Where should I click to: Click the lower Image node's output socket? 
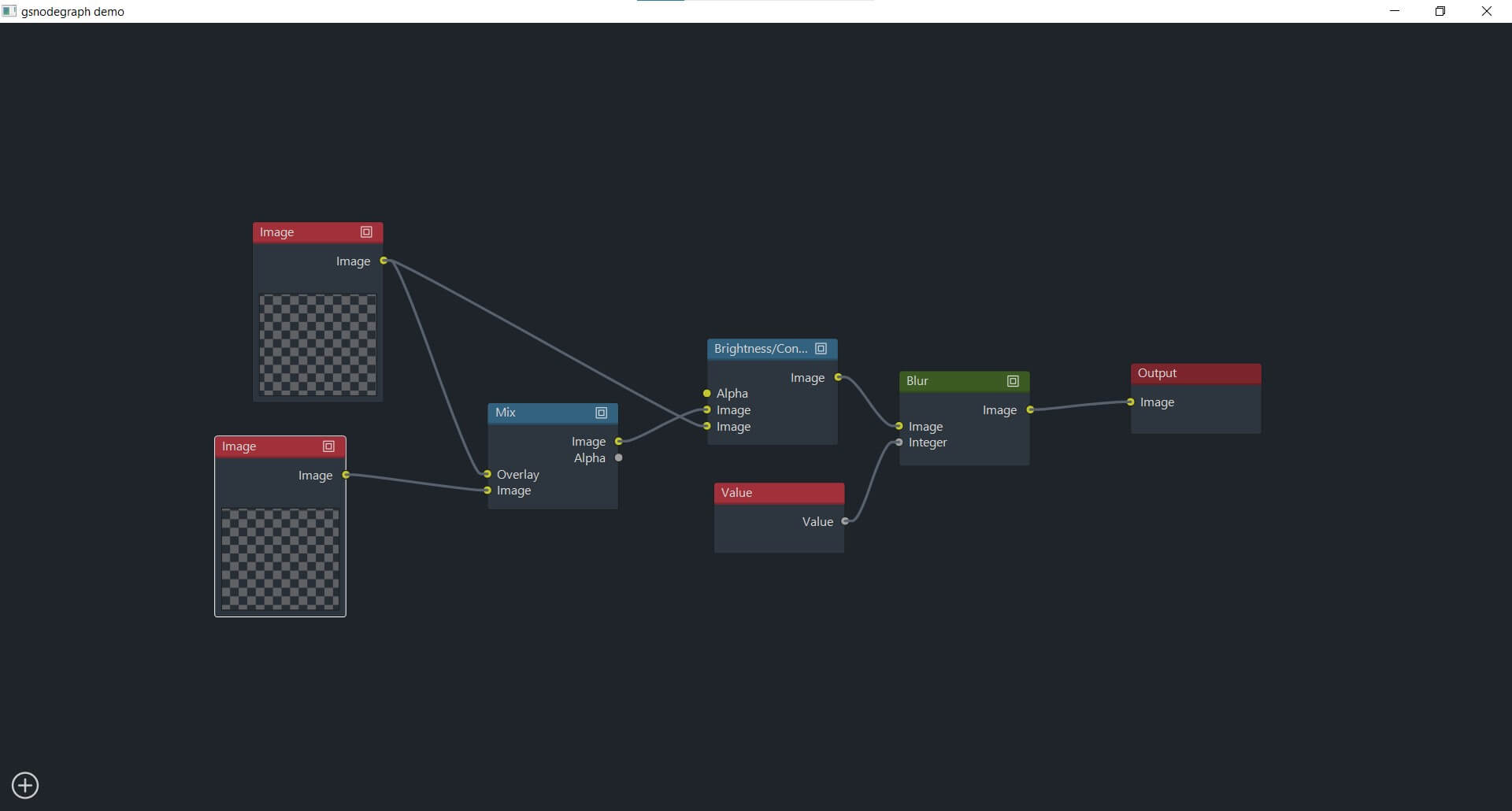tap(346, 475)
